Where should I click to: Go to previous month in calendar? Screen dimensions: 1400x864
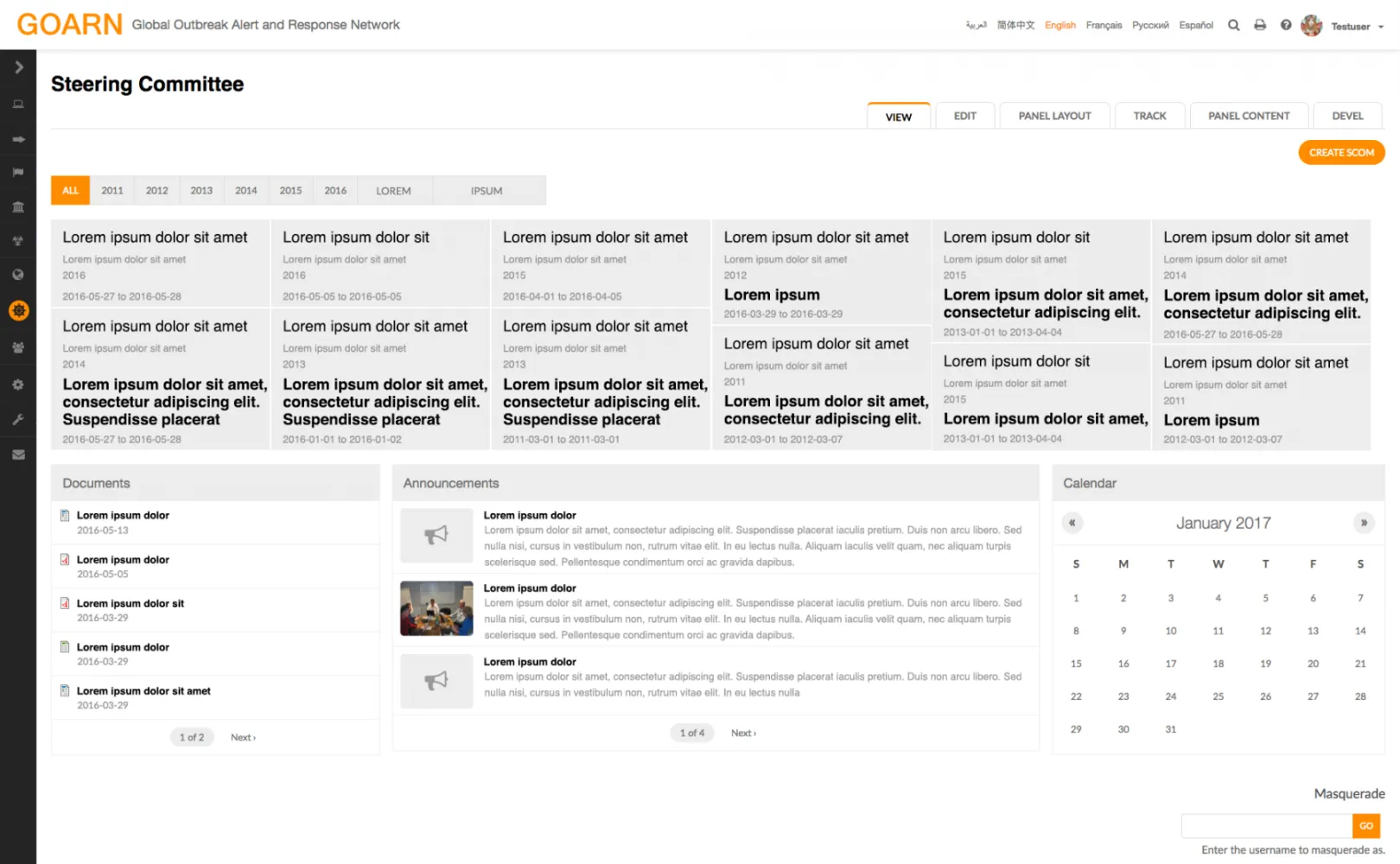click(x=1072, y=523)
